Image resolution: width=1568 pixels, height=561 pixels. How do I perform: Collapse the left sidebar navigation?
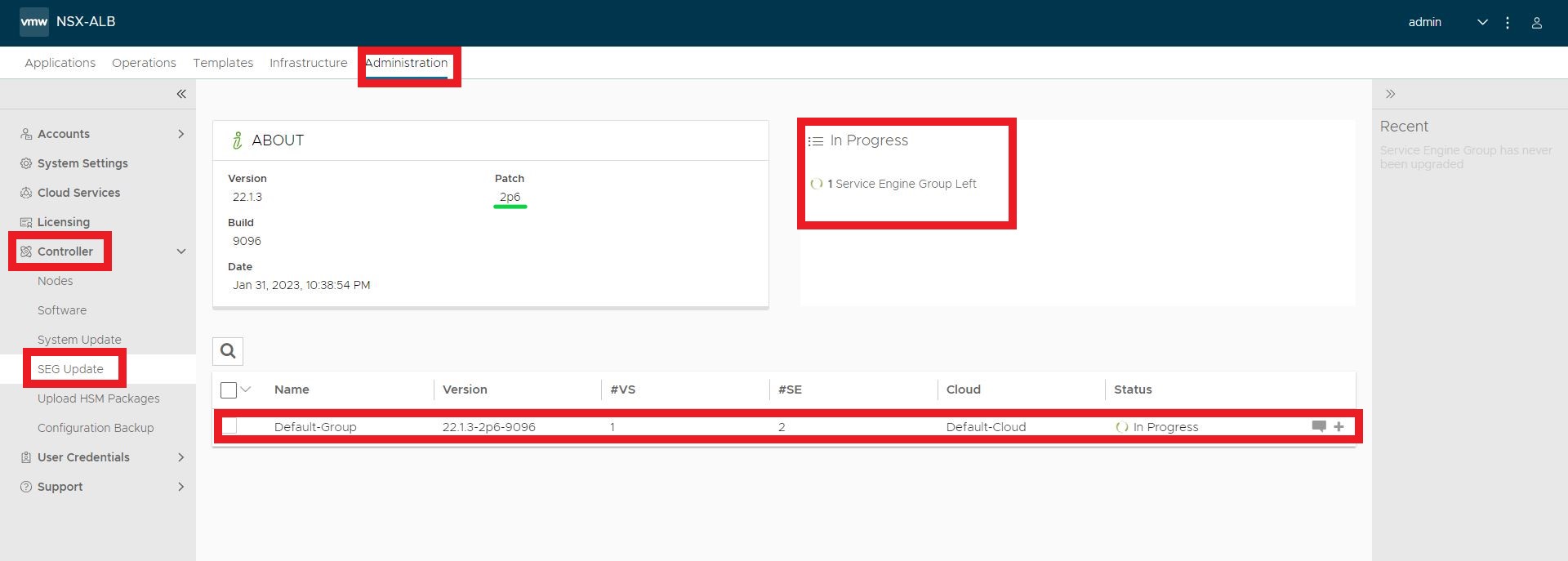point(181,94)
